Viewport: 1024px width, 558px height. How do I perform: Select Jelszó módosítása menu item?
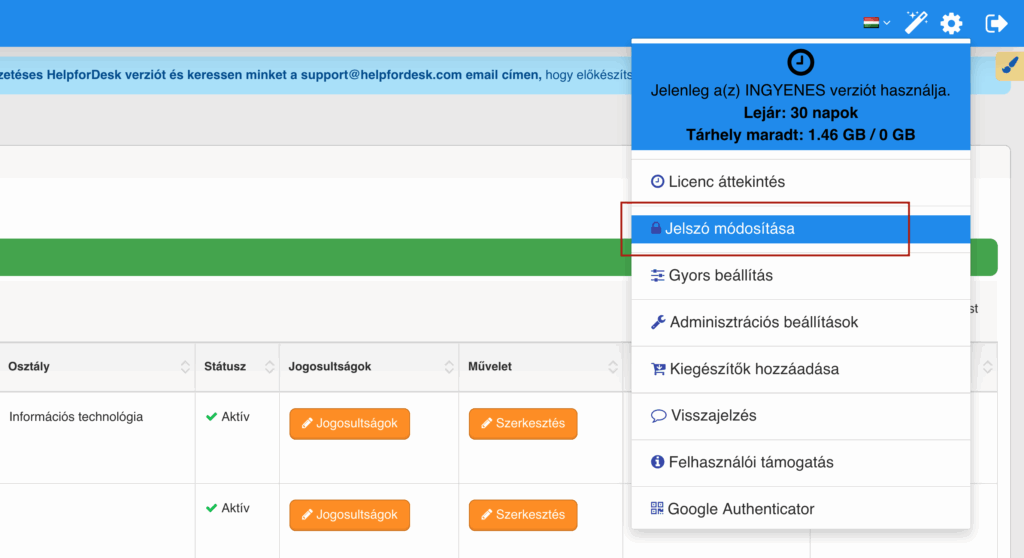pos(801,229)
